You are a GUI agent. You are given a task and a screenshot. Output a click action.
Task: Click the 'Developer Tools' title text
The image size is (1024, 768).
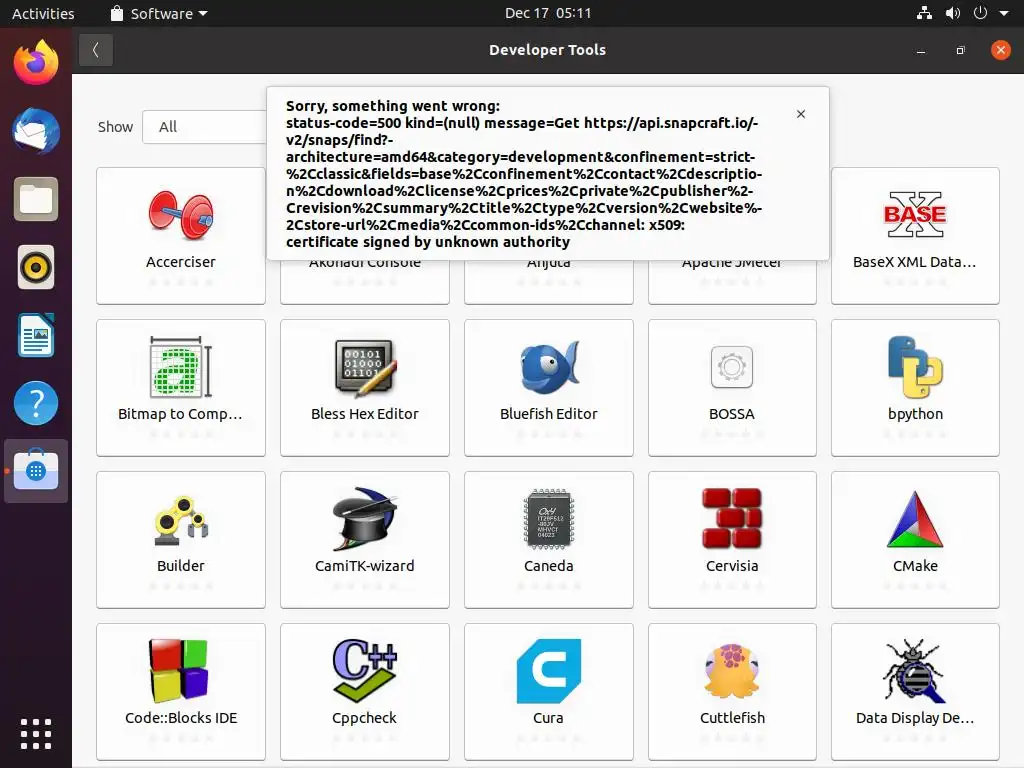pos(547,50)
